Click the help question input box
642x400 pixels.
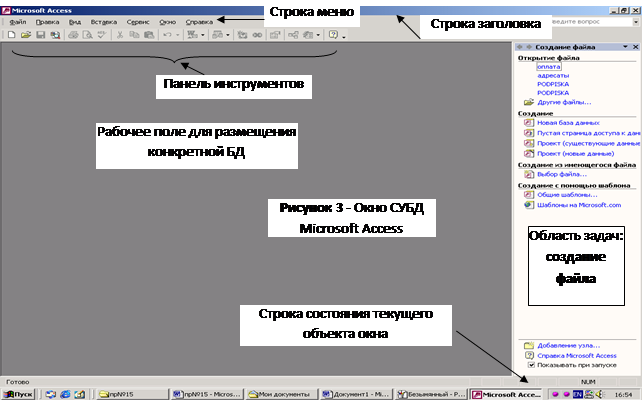point(591,22)
